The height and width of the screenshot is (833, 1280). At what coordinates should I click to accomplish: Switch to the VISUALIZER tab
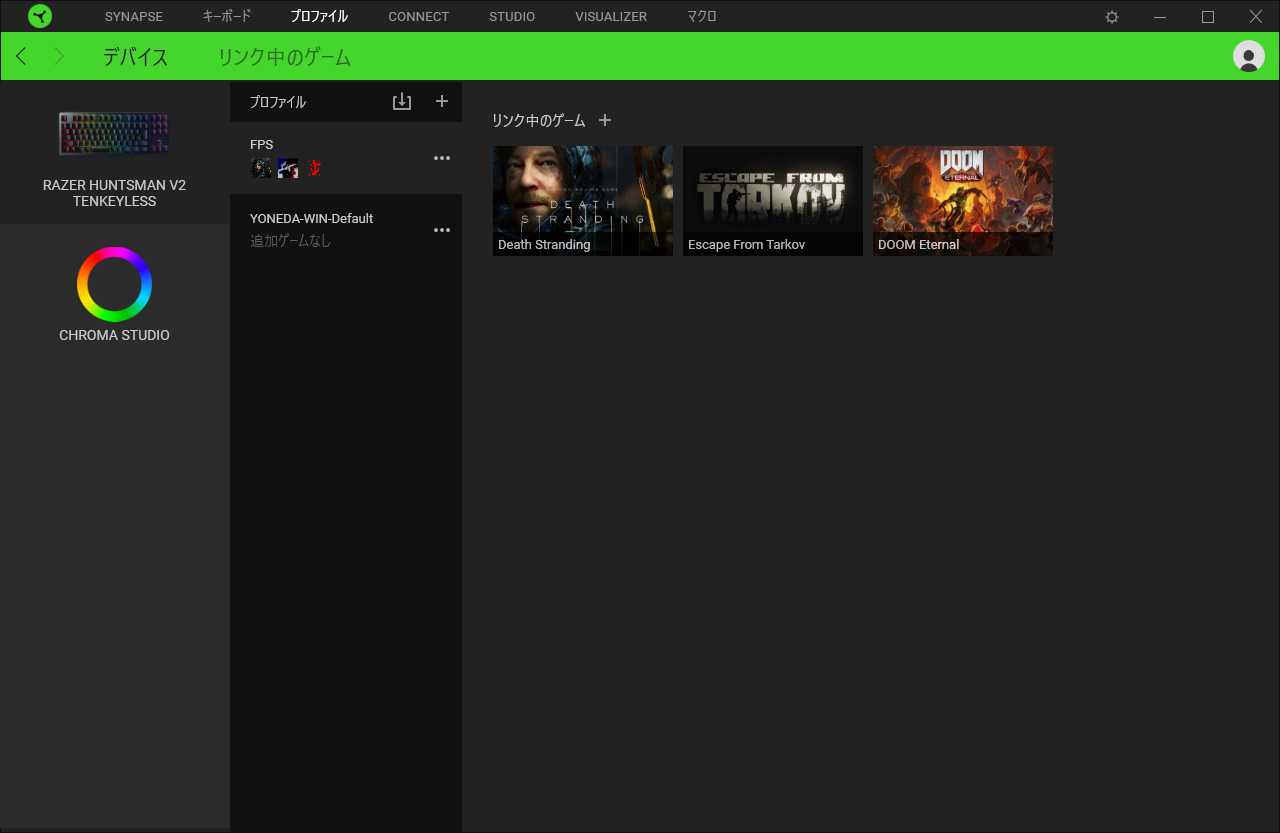[611, 17]
